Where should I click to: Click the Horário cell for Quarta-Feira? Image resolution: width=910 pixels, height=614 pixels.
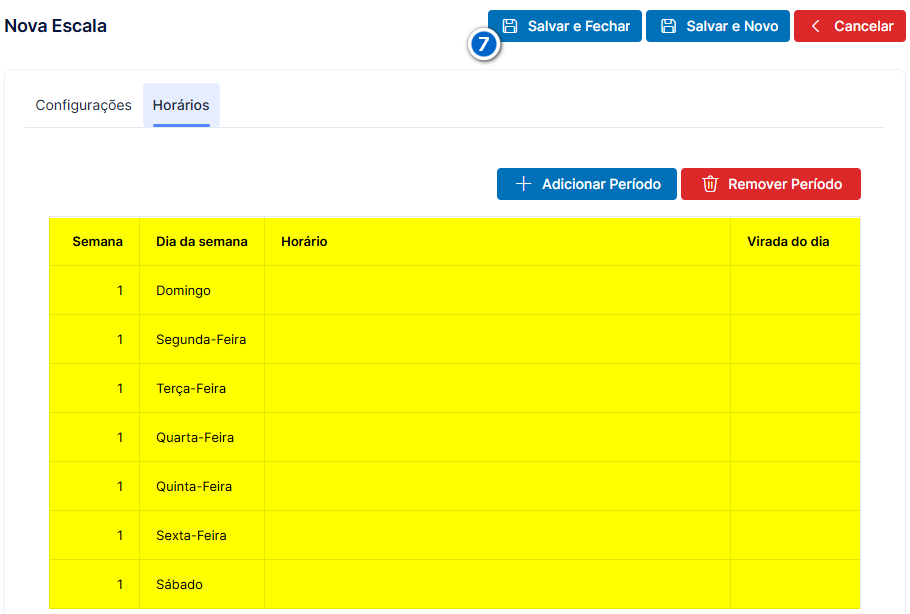[x=497, y=438]
